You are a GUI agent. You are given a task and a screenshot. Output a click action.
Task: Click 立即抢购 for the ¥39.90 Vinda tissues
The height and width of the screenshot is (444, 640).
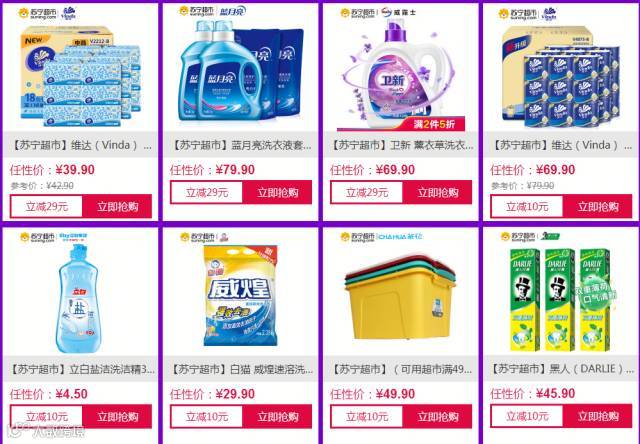click(x=117, y=206)
